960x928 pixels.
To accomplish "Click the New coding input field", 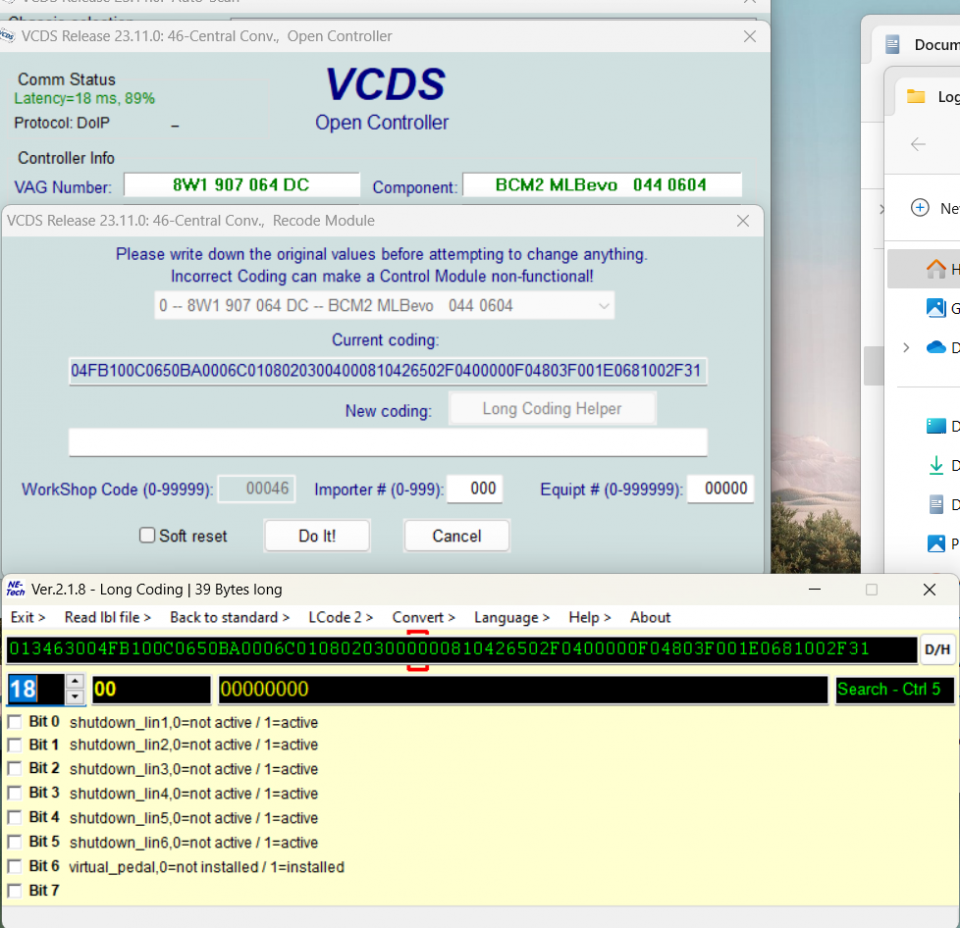I will coord(387,442).
